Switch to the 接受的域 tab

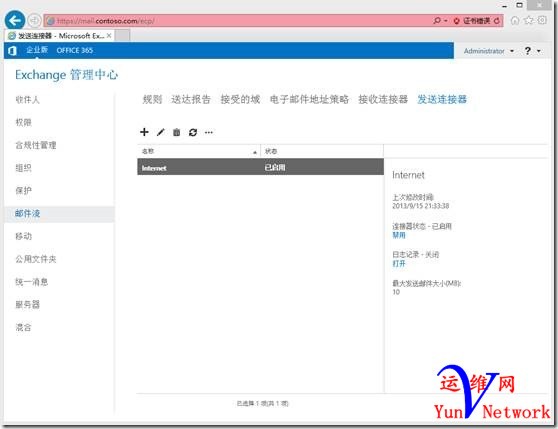click(x=240, y=99)
